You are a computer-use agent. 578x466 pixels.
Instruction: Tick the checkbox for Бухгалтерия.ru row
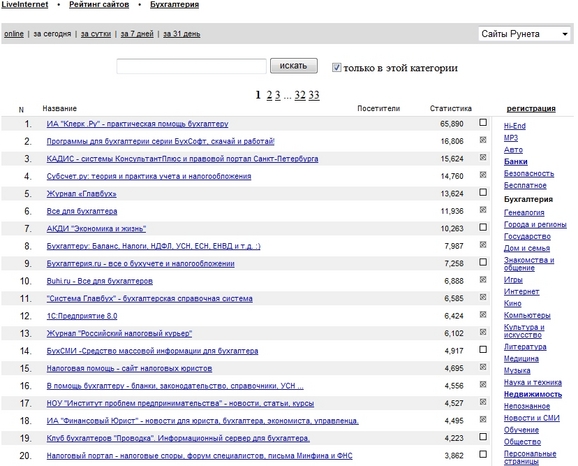(x=483, y=262)
